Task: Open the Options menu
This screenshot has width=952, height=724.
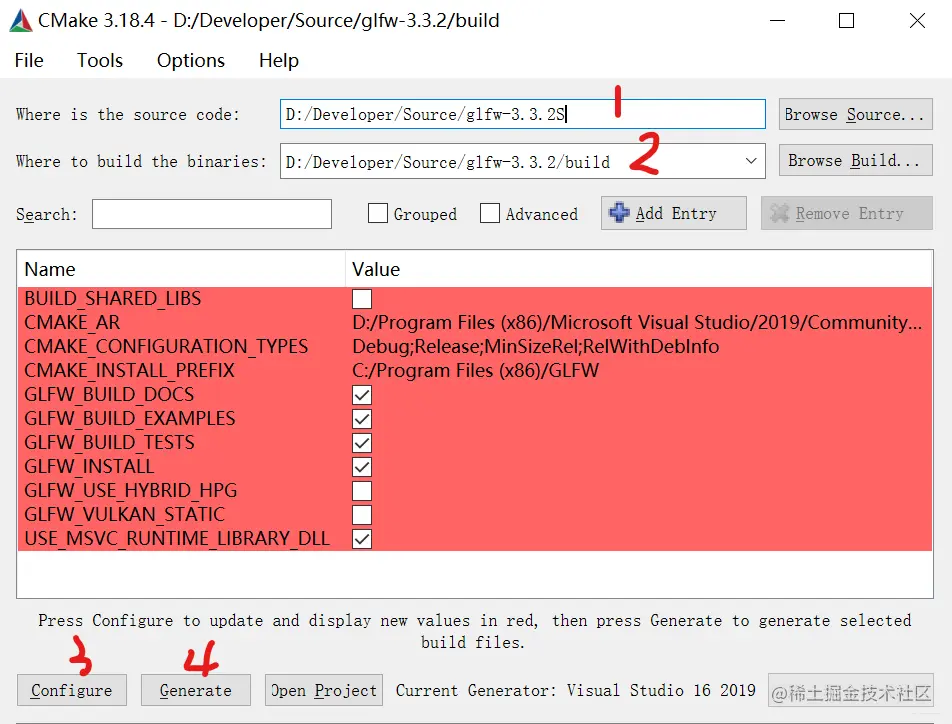Action: (x=191, y=60)
